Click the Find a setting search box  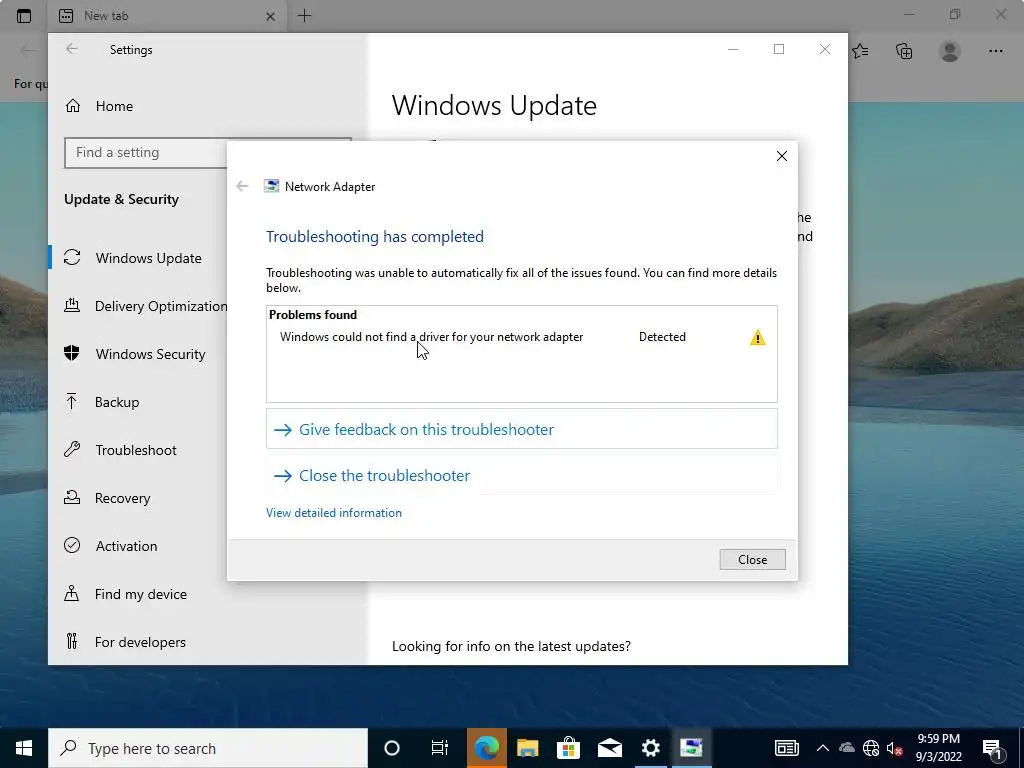(146, 153)
